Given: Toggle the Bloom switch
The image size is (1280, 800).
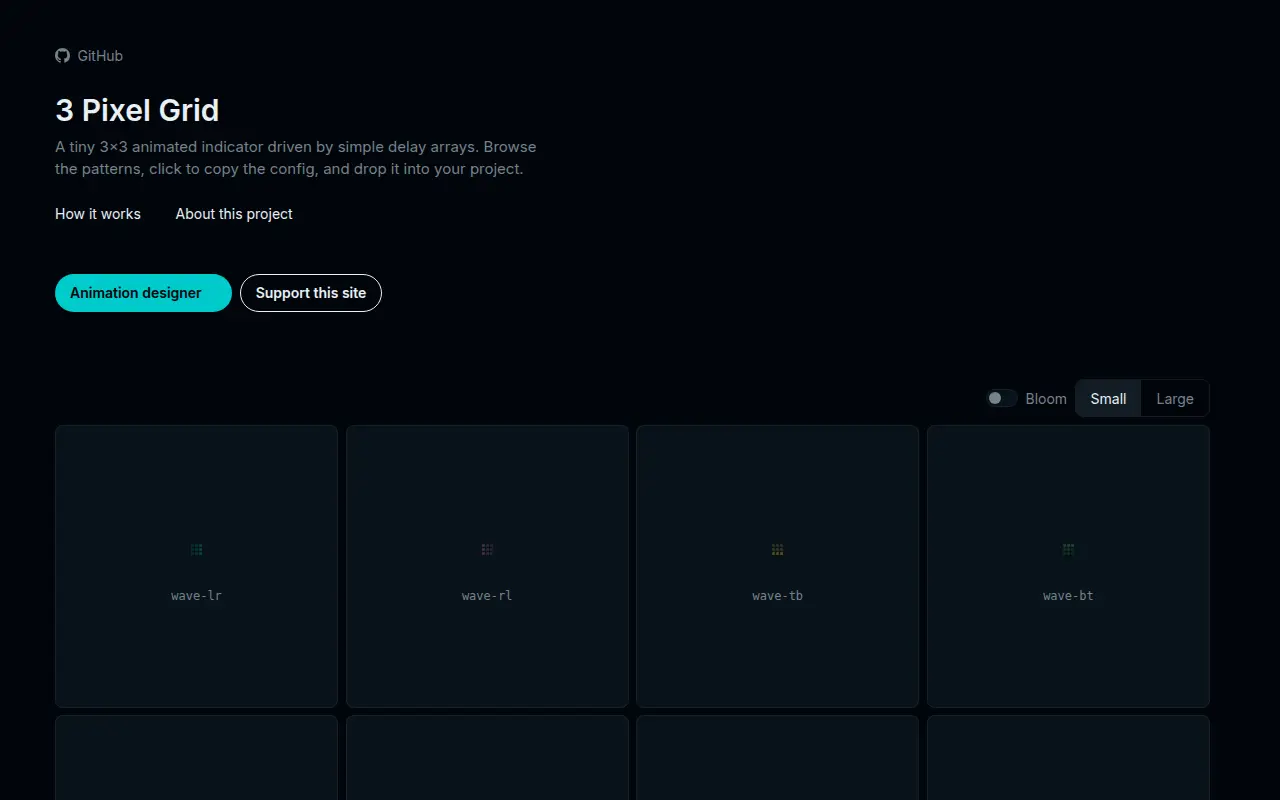Looking at the screenshot, I should (x=1002, y=398).
